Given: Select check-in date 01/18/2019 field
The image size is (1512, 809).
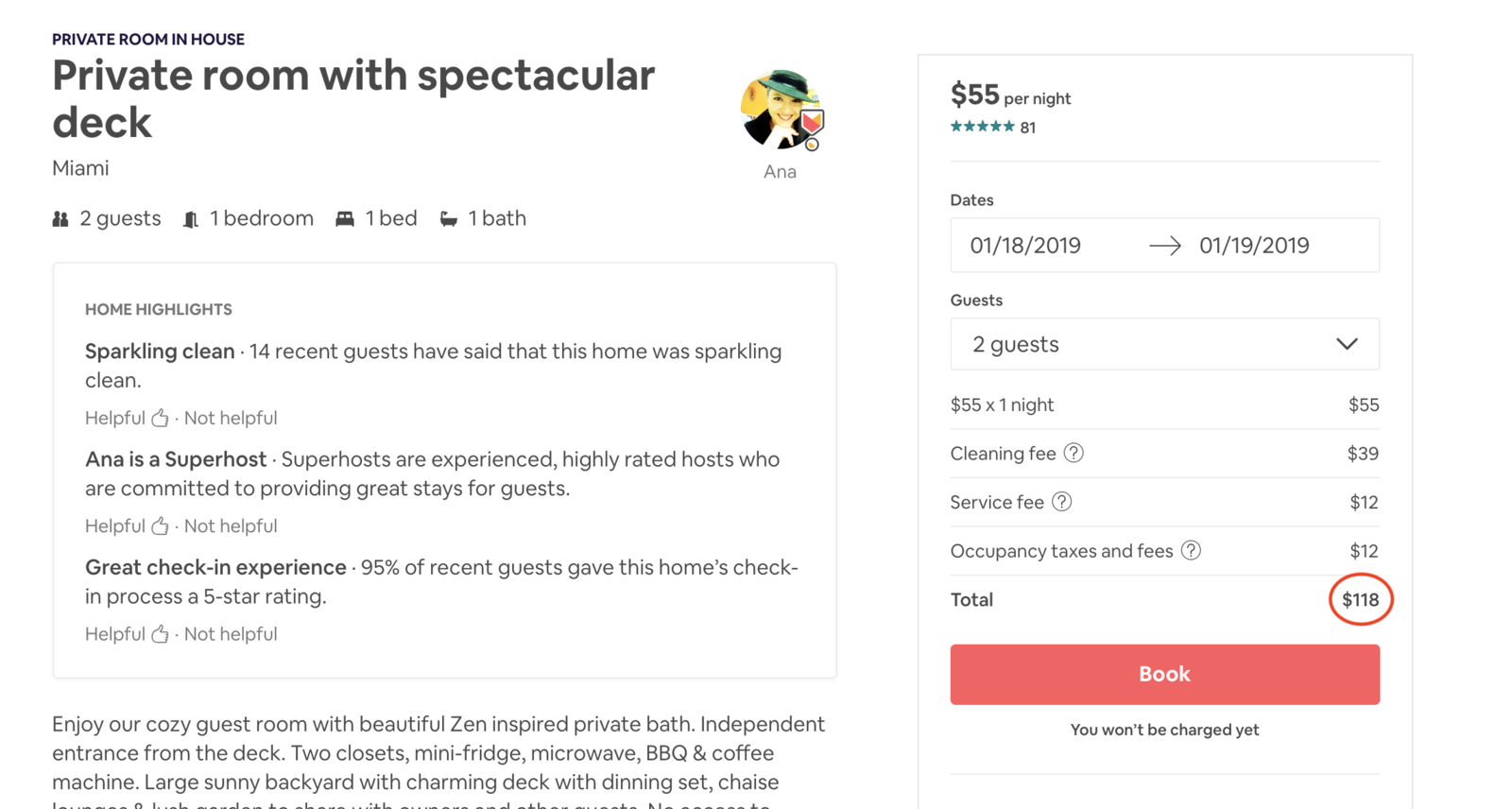Looking at the screenshot, I should click(x=1025, y=246).
